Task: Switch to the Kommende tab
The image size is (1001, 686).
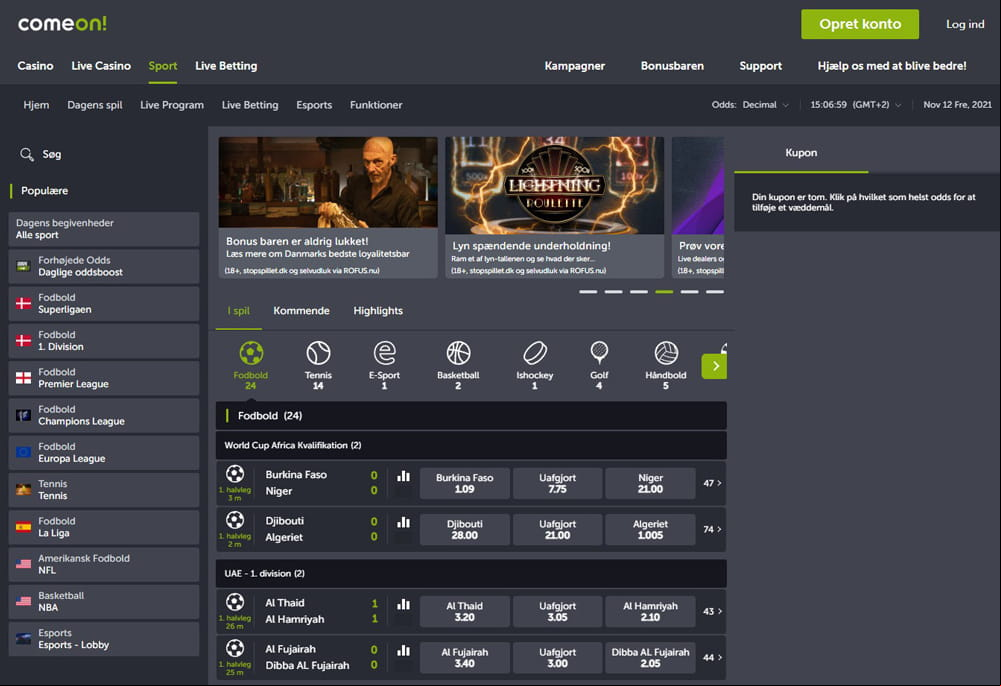Action: click(x=301, y=311)
